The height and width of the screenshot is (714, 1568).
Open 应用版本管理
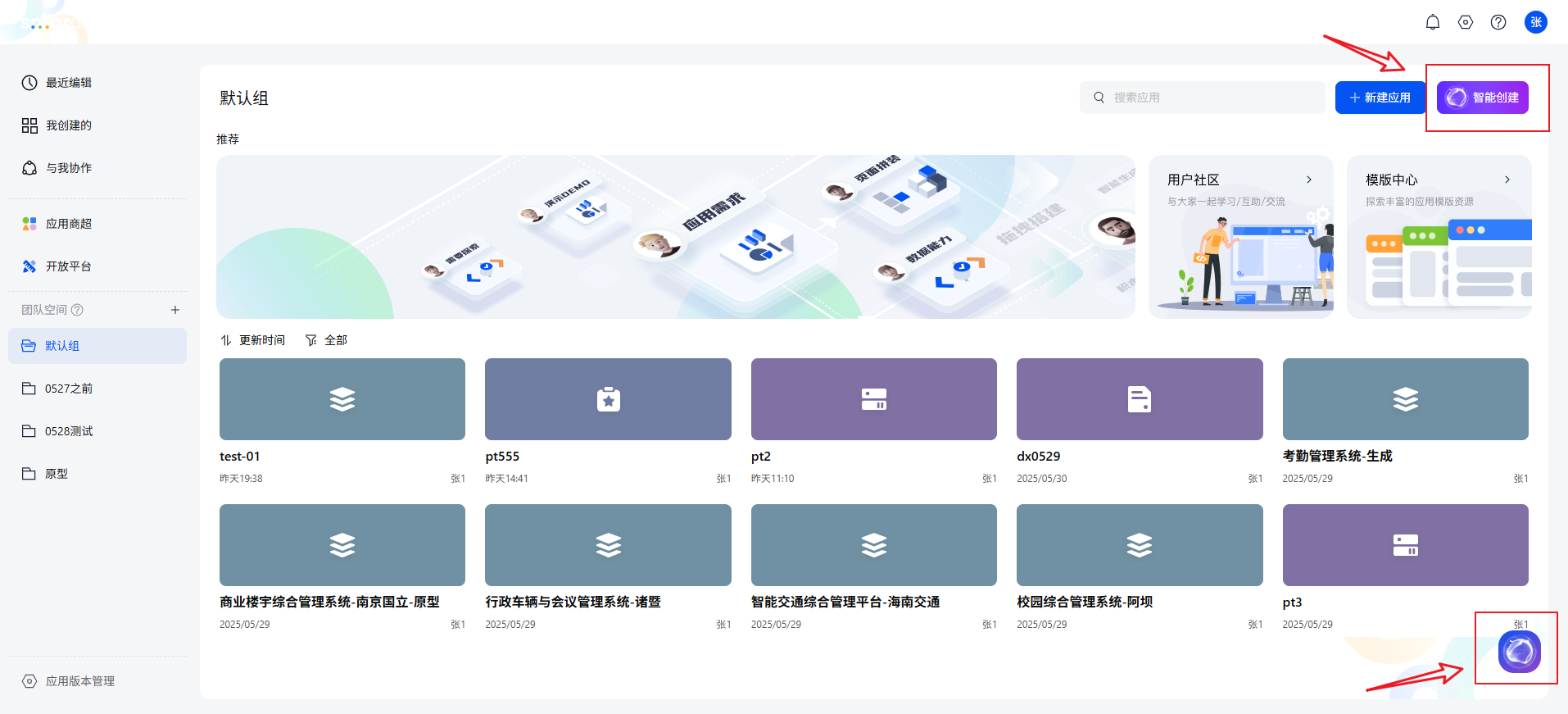[x=97, y=681]
